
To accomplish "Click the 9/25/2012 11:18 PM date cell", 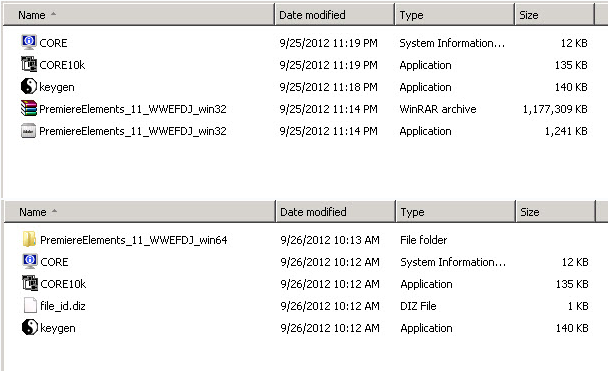I will click(x=328, y=87).
